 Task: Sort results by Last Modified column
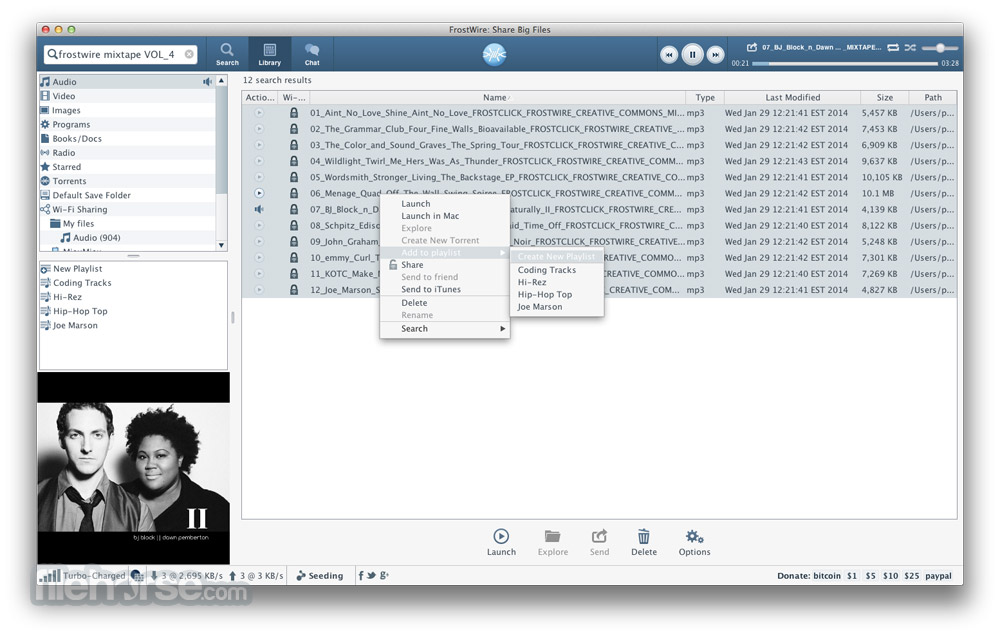(793, 97)
